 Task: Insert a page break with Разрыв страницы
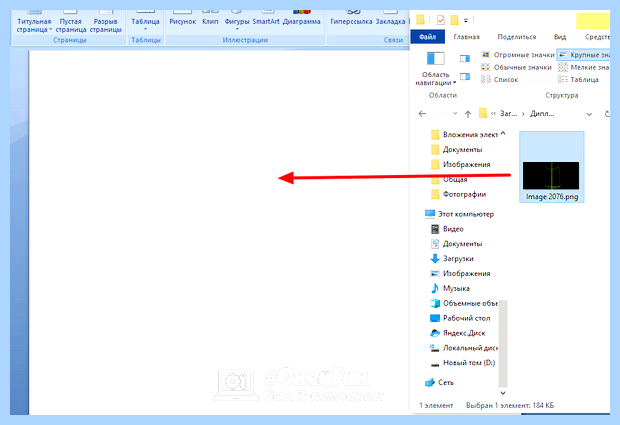[106, 22]
